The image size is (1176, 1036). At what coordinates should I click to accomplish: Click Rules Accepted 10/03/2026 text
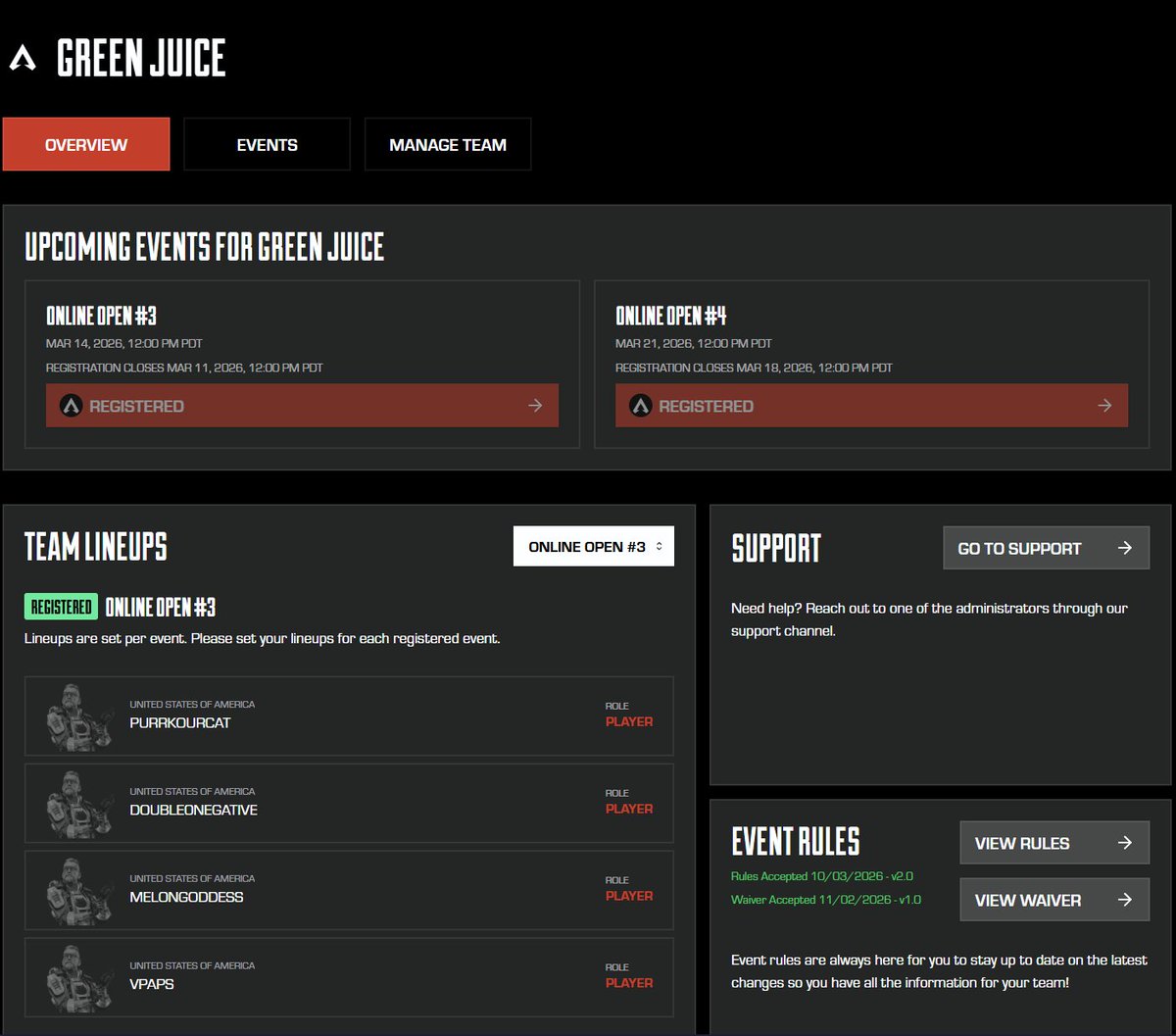(x=822, y=876)
